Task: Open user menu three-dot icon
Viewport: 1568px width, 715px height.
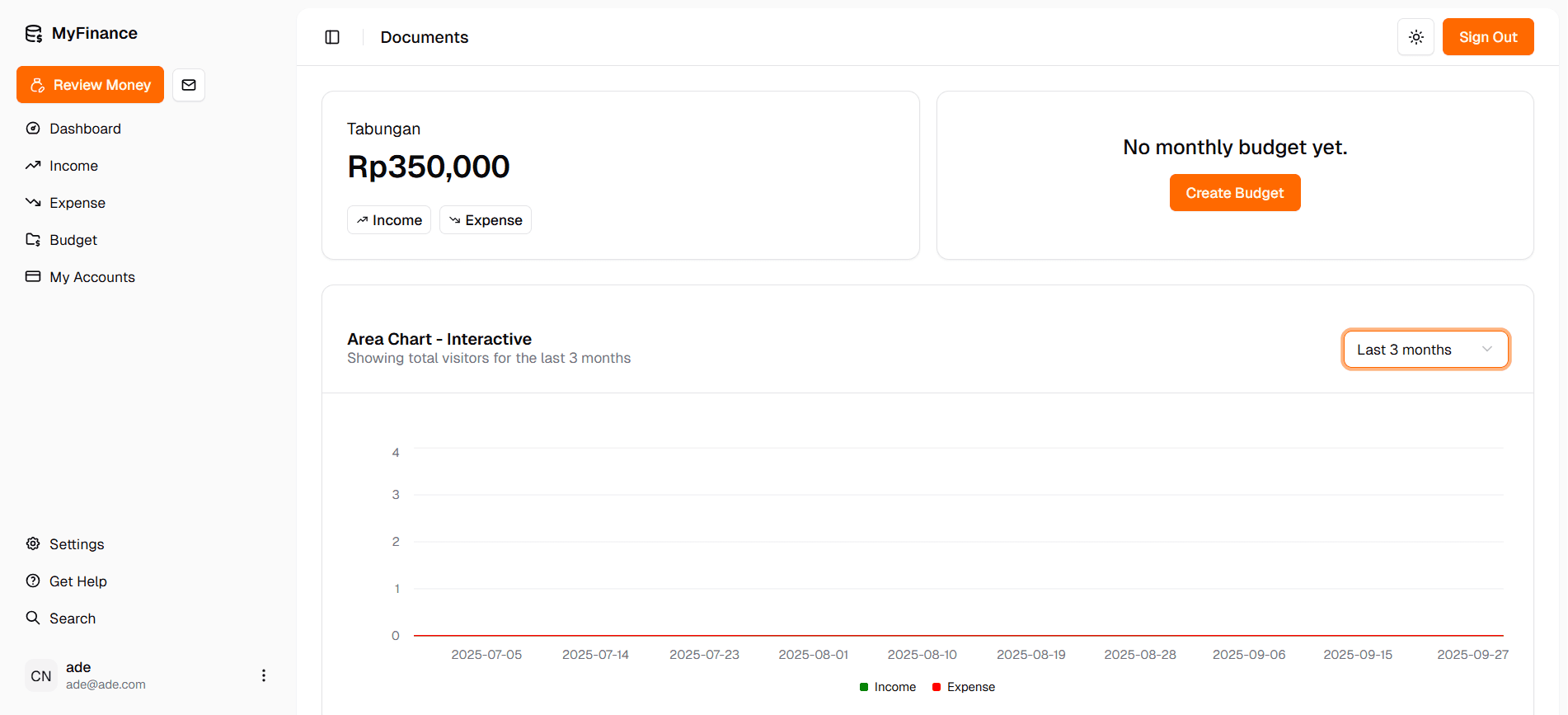Action: pyautogui.click(x=264, y=675)
